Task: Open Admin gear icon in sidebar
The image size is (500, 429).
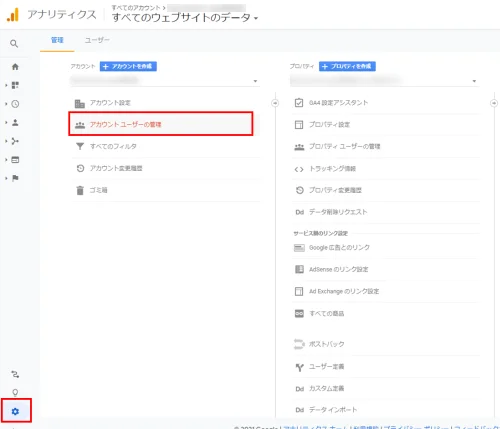Action: pos(15,411)
